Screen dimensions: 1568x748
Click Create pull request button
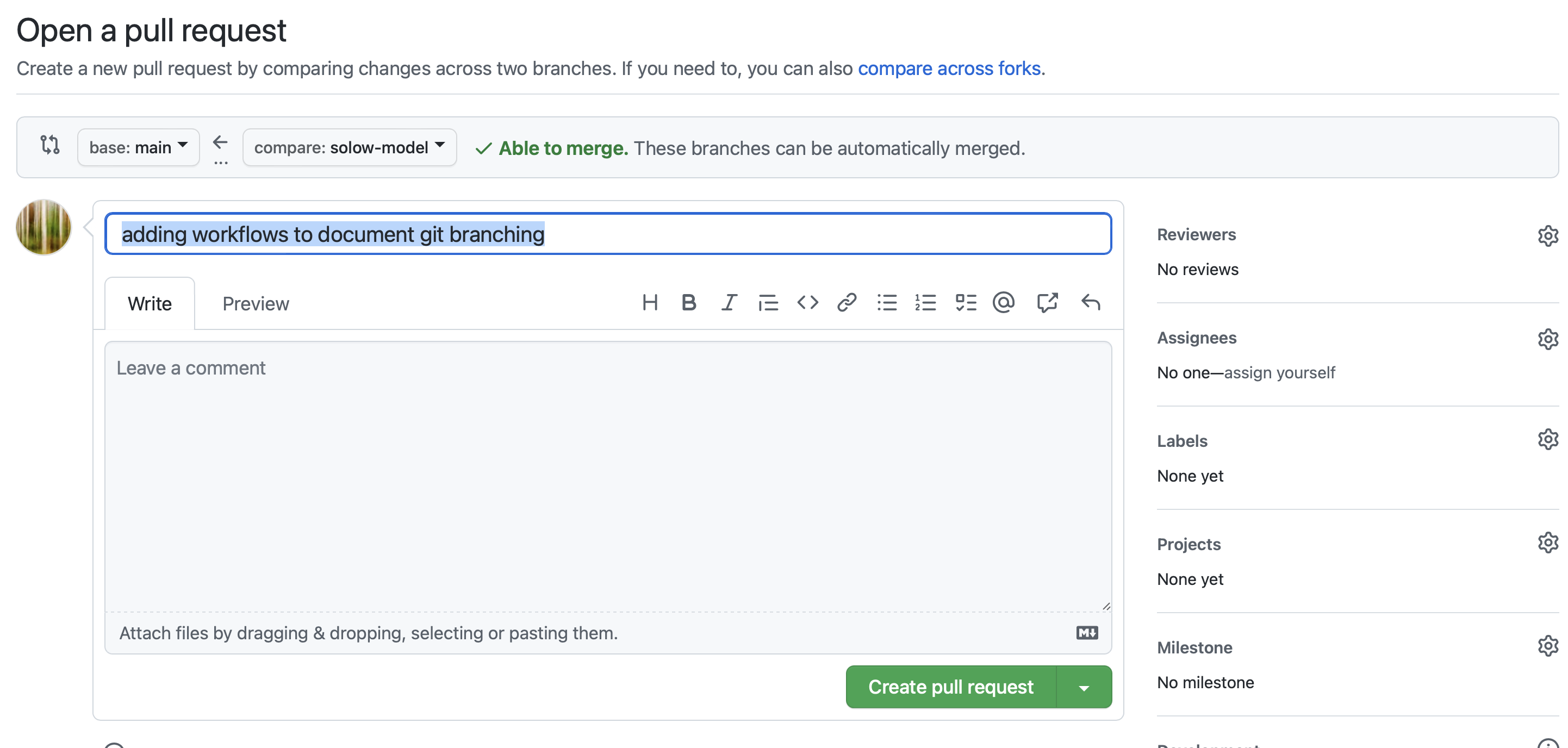coord(950,687)
